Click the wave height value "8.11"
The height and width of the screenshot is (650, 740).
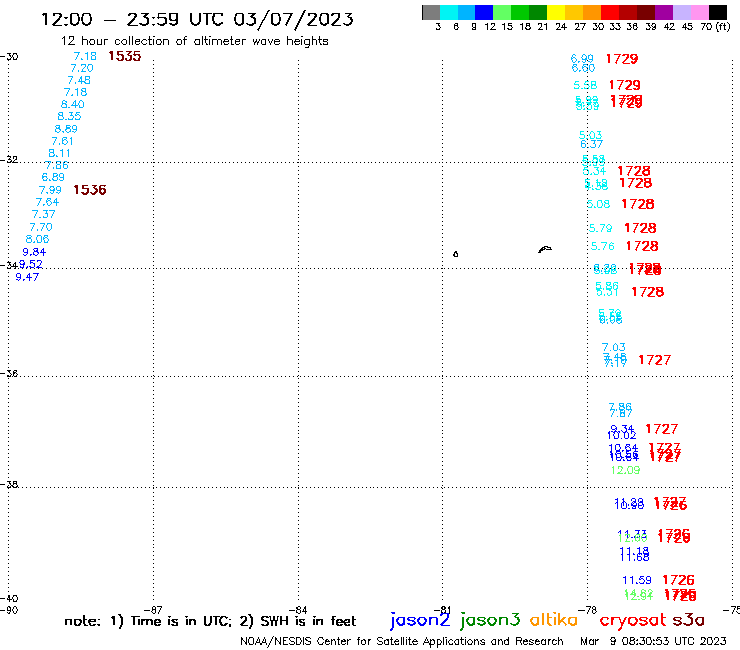[x=59, y=153]
